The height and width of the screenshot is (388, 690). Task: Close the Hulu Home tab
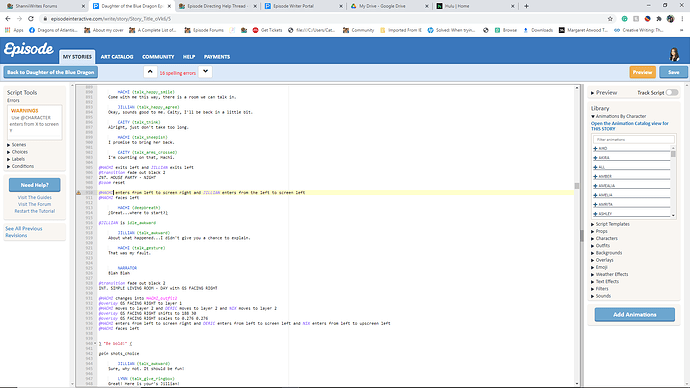pyautogui.click(x=512, y=6)
